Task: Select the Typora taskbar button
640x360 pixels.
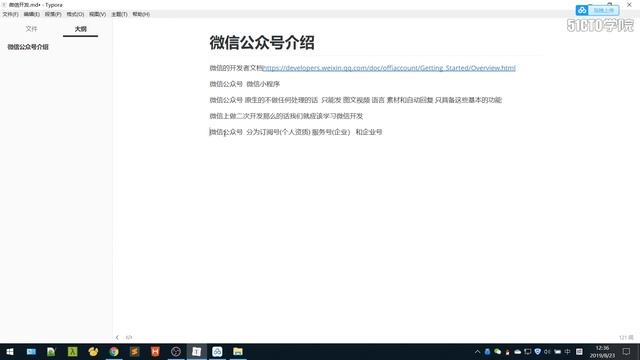Action: [x=196, y=351]
